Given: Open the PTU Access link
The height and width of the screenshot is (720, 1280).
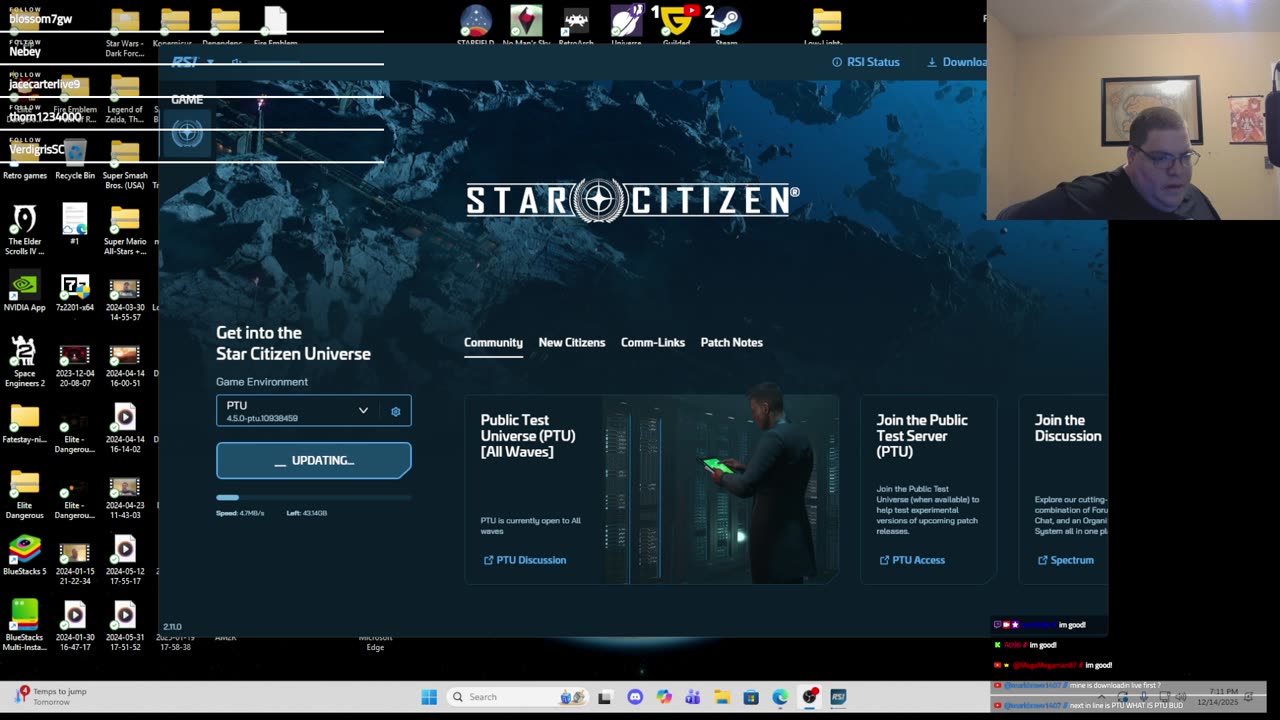Looking at the screenshot, I should [x=912, y=560].
